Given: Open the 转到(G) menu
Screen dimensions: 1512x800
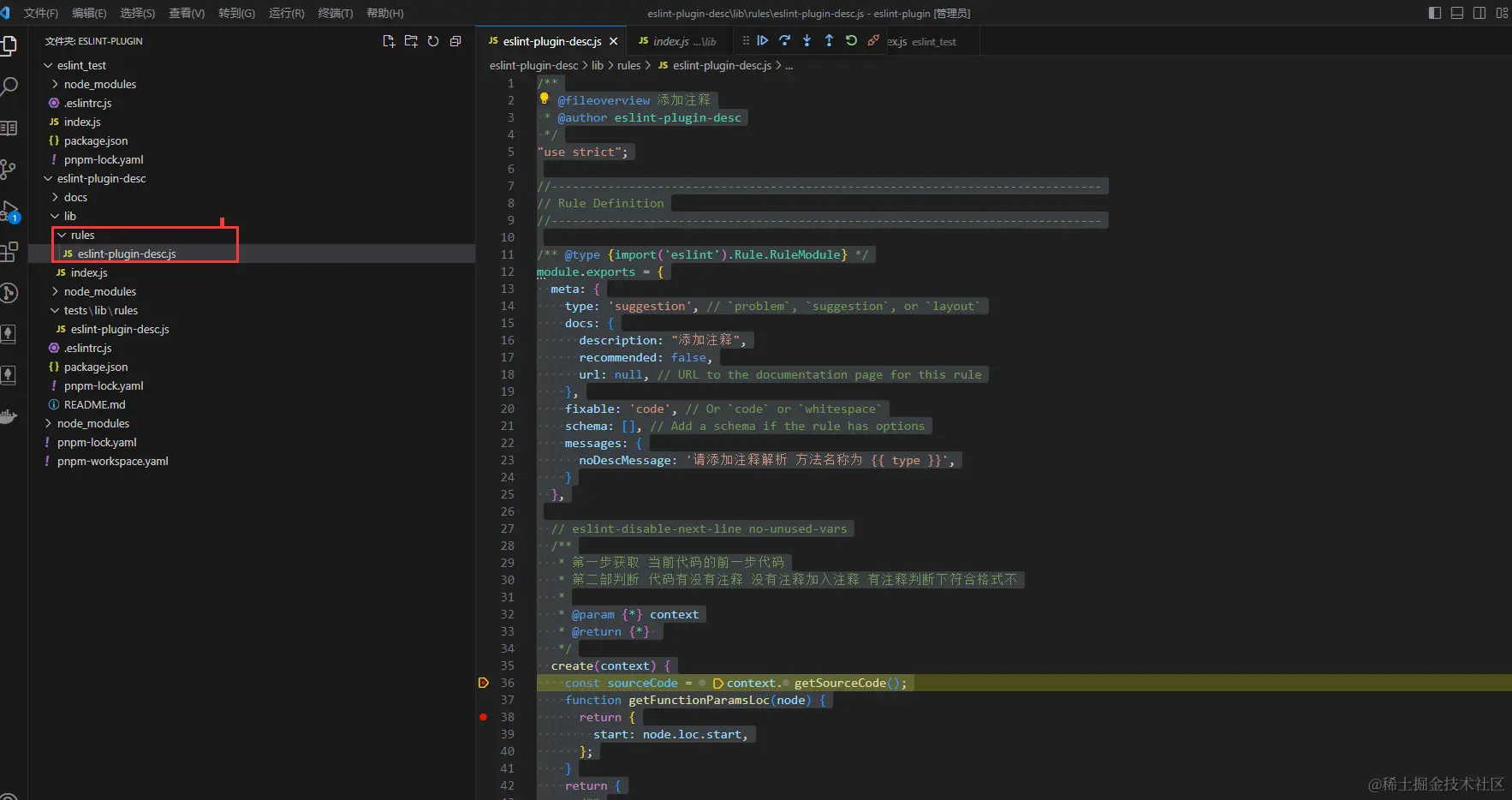Looking at the screenshot, I should pos(237,13).
